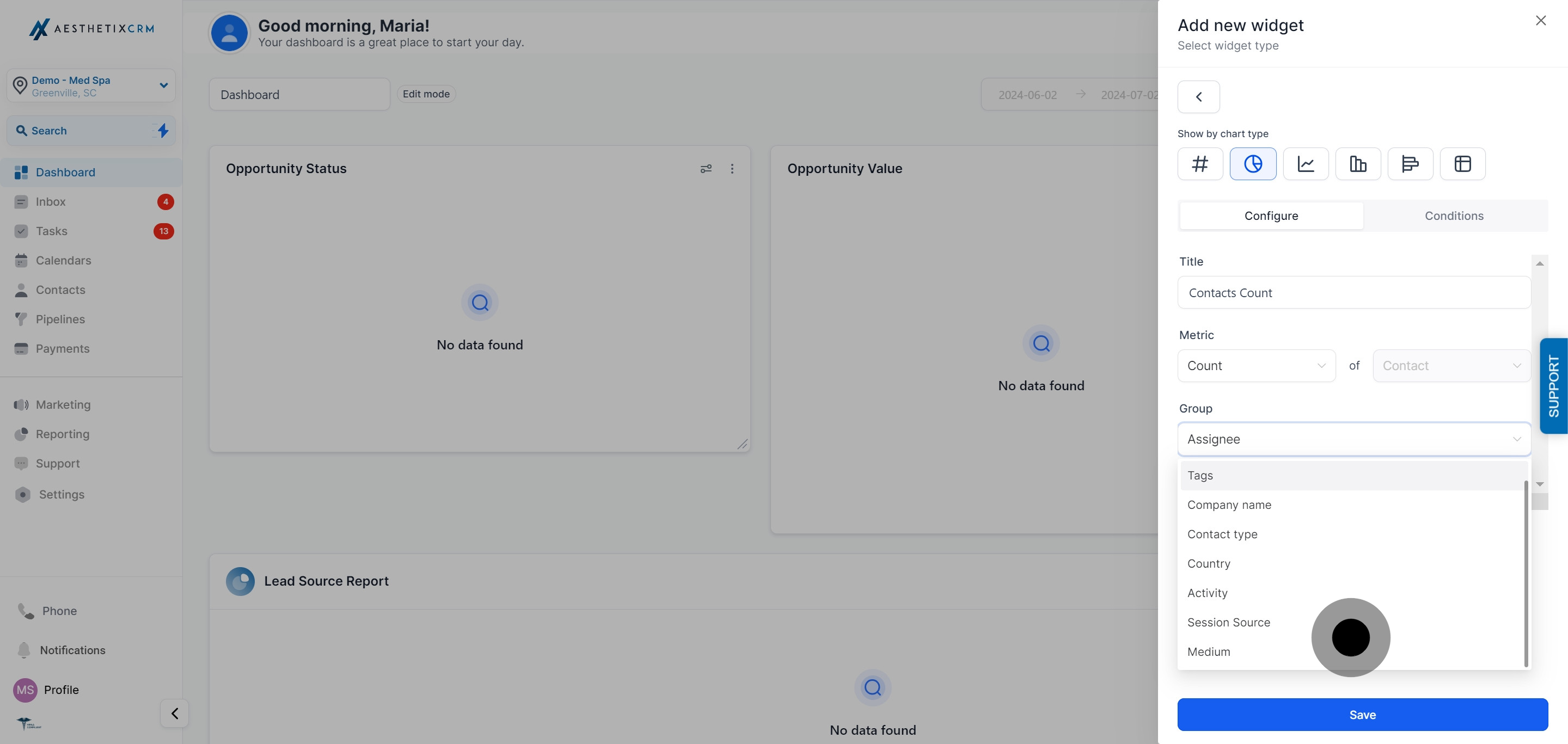Click the quick actions lightning icon
The image size is (1568, 744).
(x=163, y=130)
